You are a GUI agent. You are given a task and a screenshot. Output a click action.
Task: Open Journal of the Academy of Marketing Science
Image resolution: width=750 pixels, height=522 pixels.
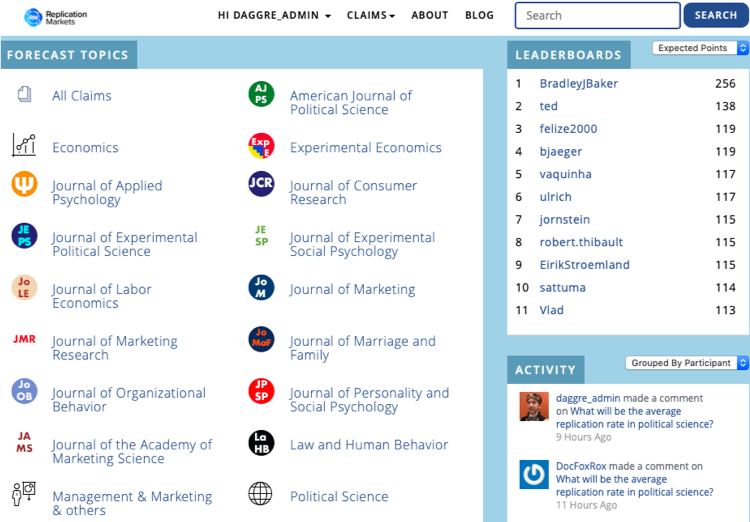(x=132, y=451)
